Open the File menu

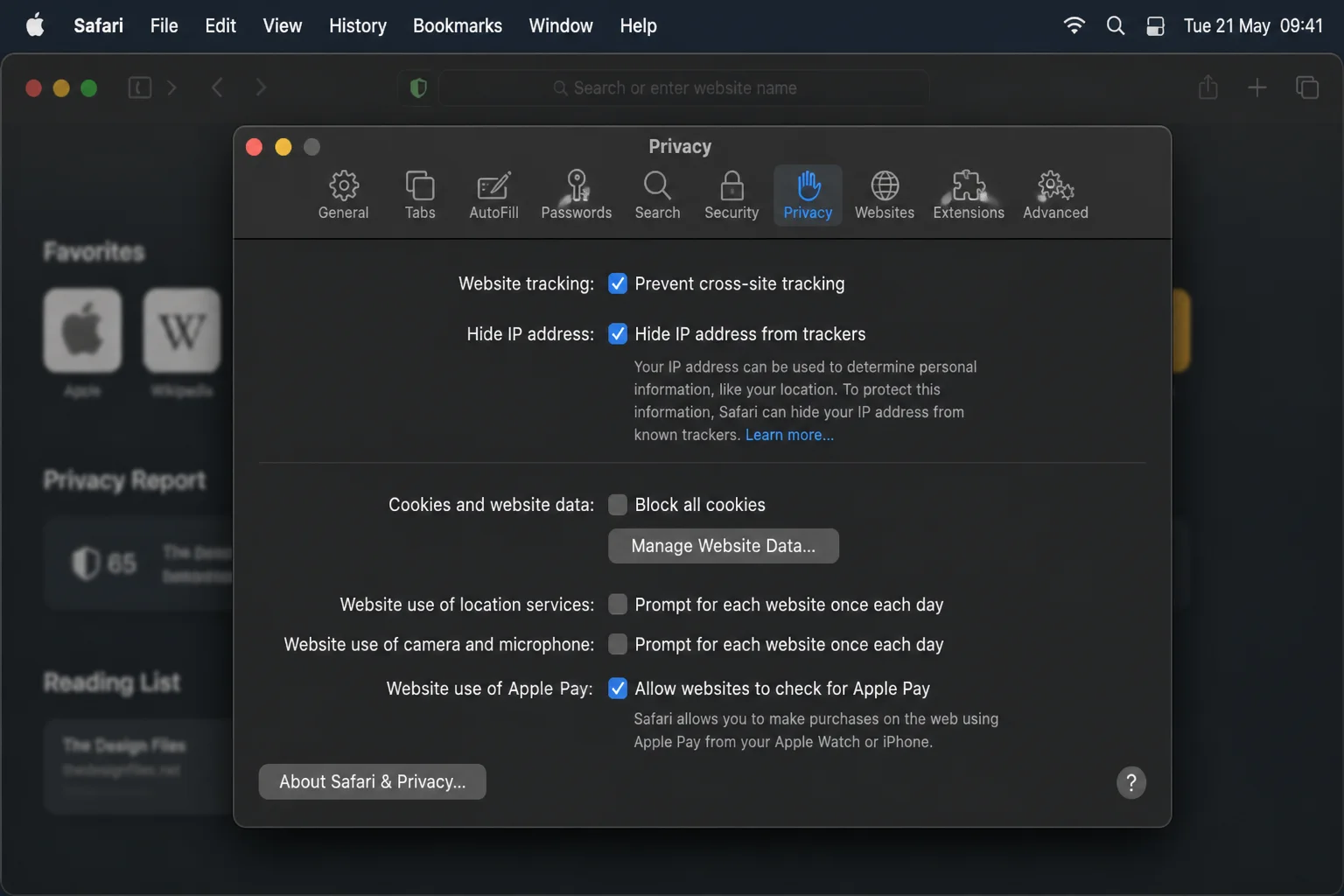(164, 25)
